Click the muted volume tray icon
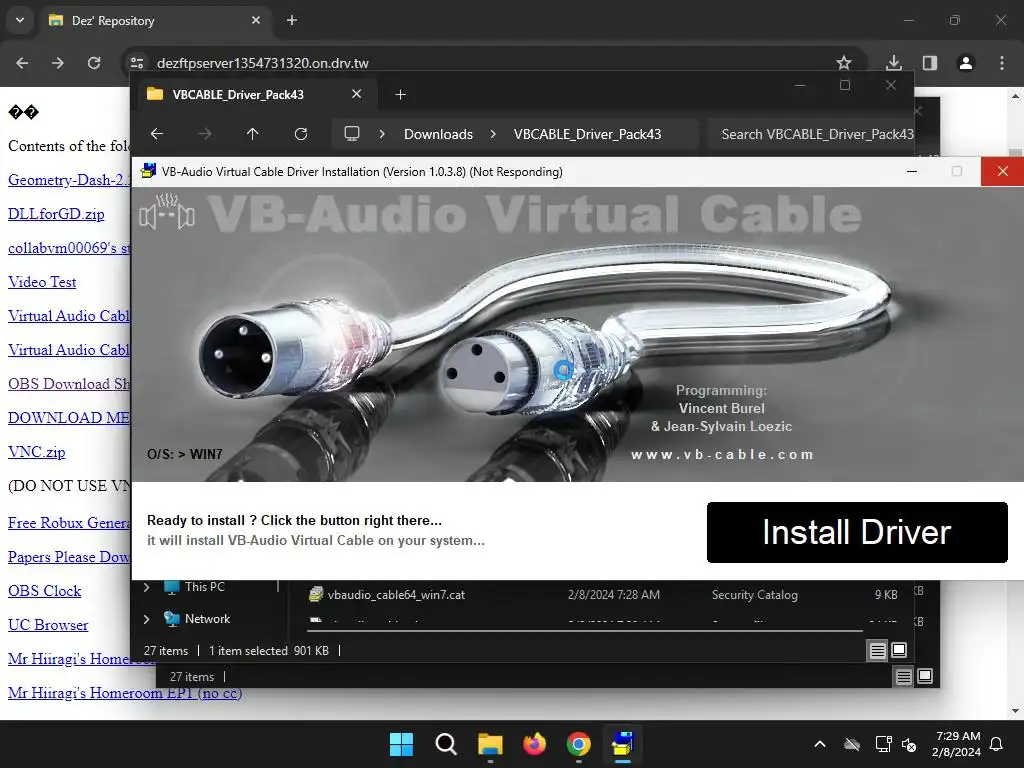The width and height of the screenshot is (1024, 768). pyautogui.click(x=908, y=744)
